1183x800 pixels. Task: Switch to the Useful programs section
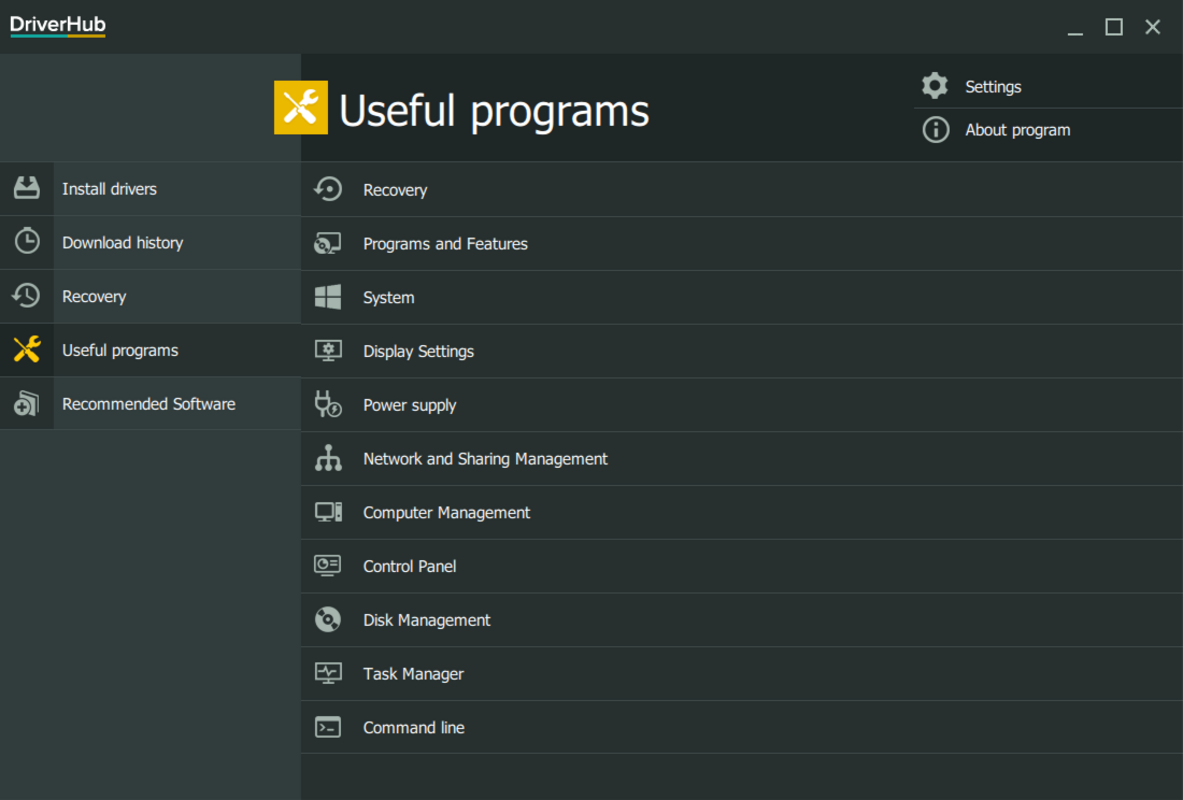point(120,350)
